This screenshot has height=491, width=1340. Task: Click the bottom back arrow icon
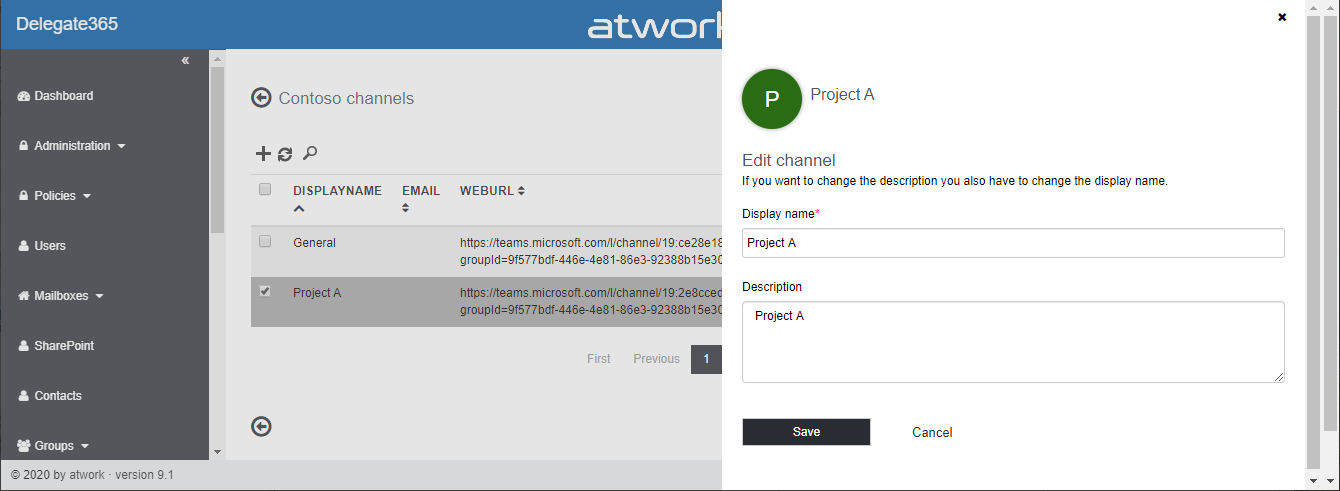click(x=262, y=427)
